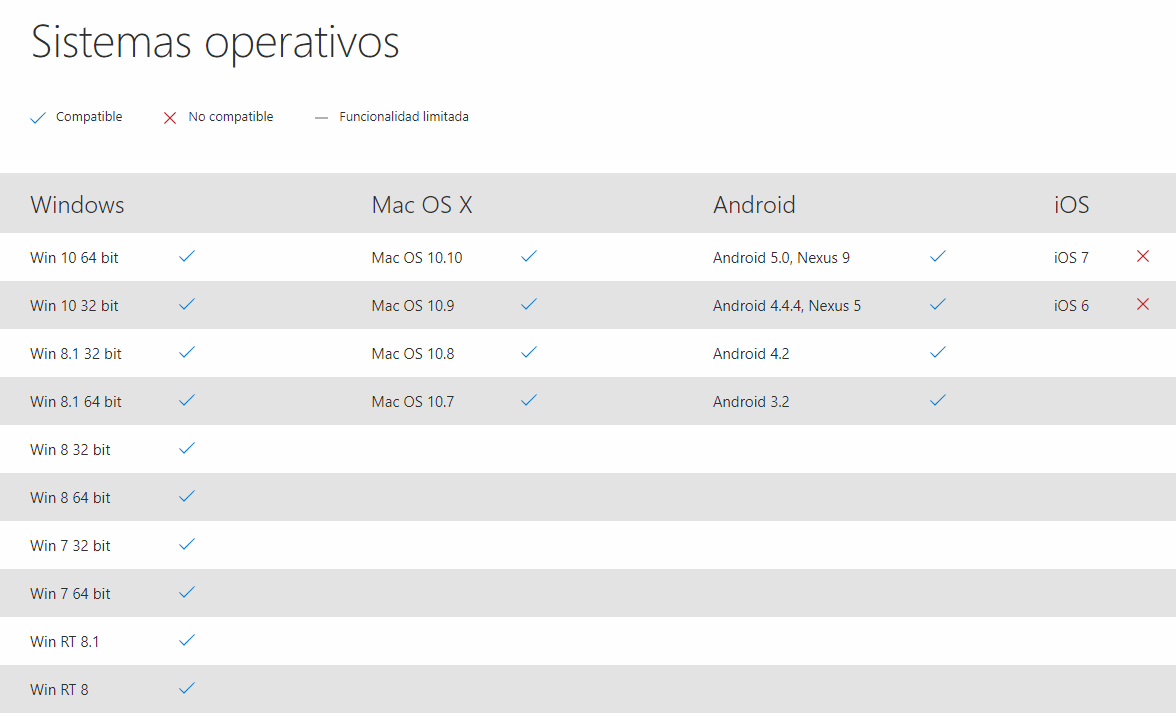Viewport: 1176px width, 717px height.
Task: Click the checkmark in the Win RT 8 row
Action: [187, 688]
